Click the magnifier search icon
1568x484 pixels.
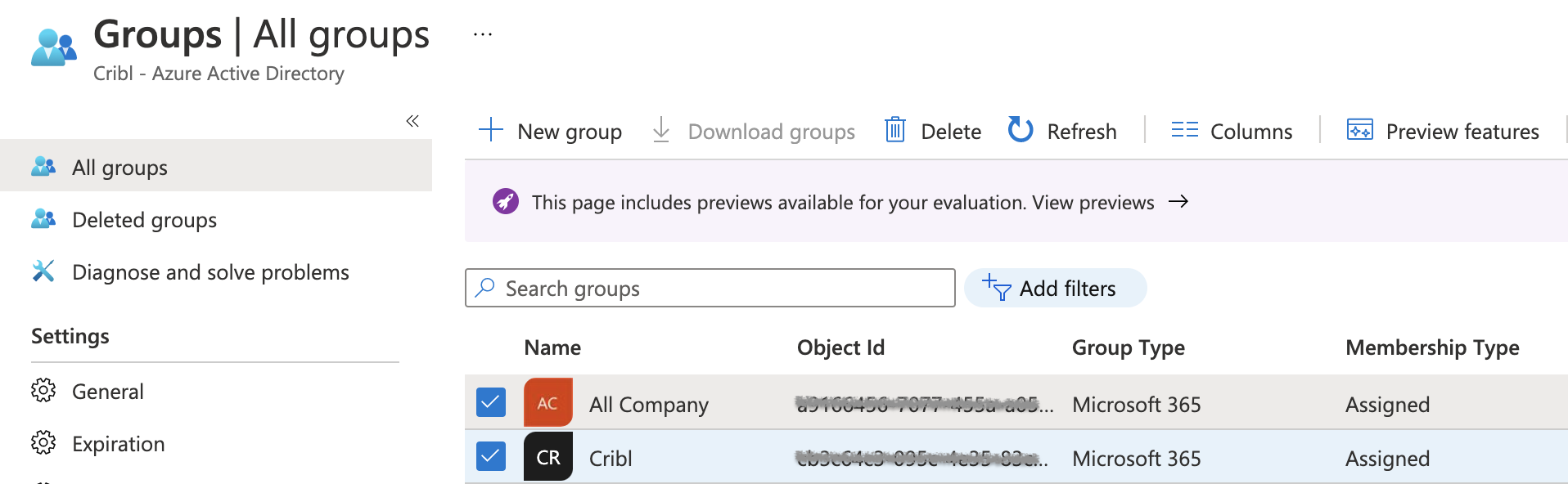[485, 287]
